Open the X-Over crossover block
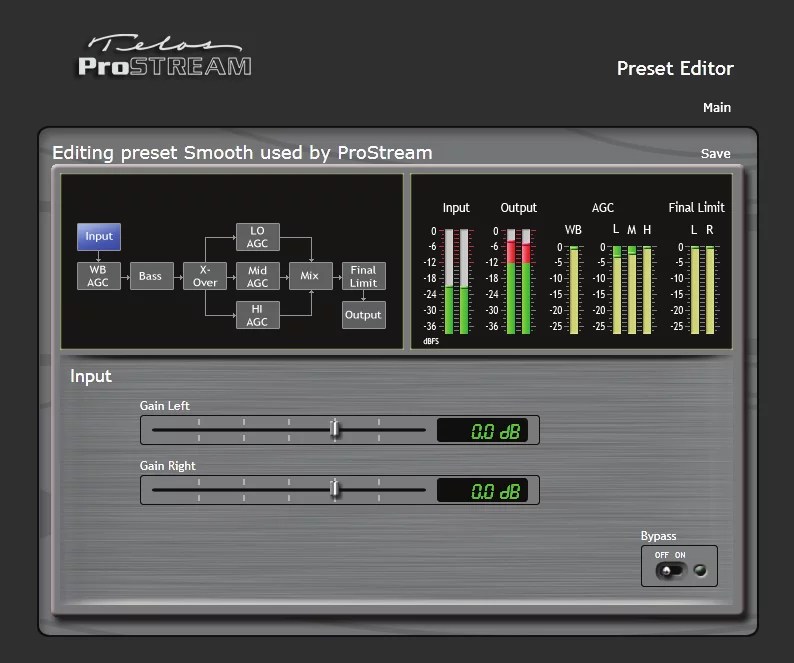794x663 pixels. pyautogui.click(x=205, y=276)
